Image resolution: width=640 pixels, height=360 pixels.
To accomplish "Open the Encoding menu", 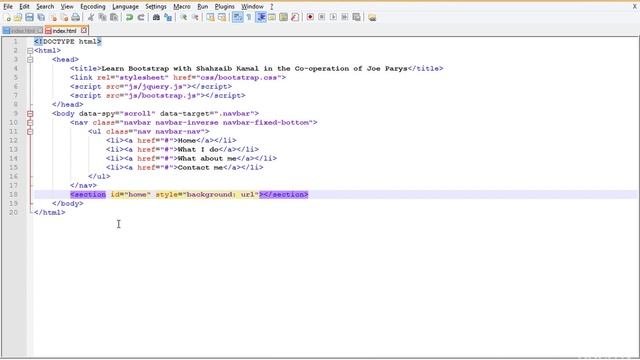I will 93,7.
